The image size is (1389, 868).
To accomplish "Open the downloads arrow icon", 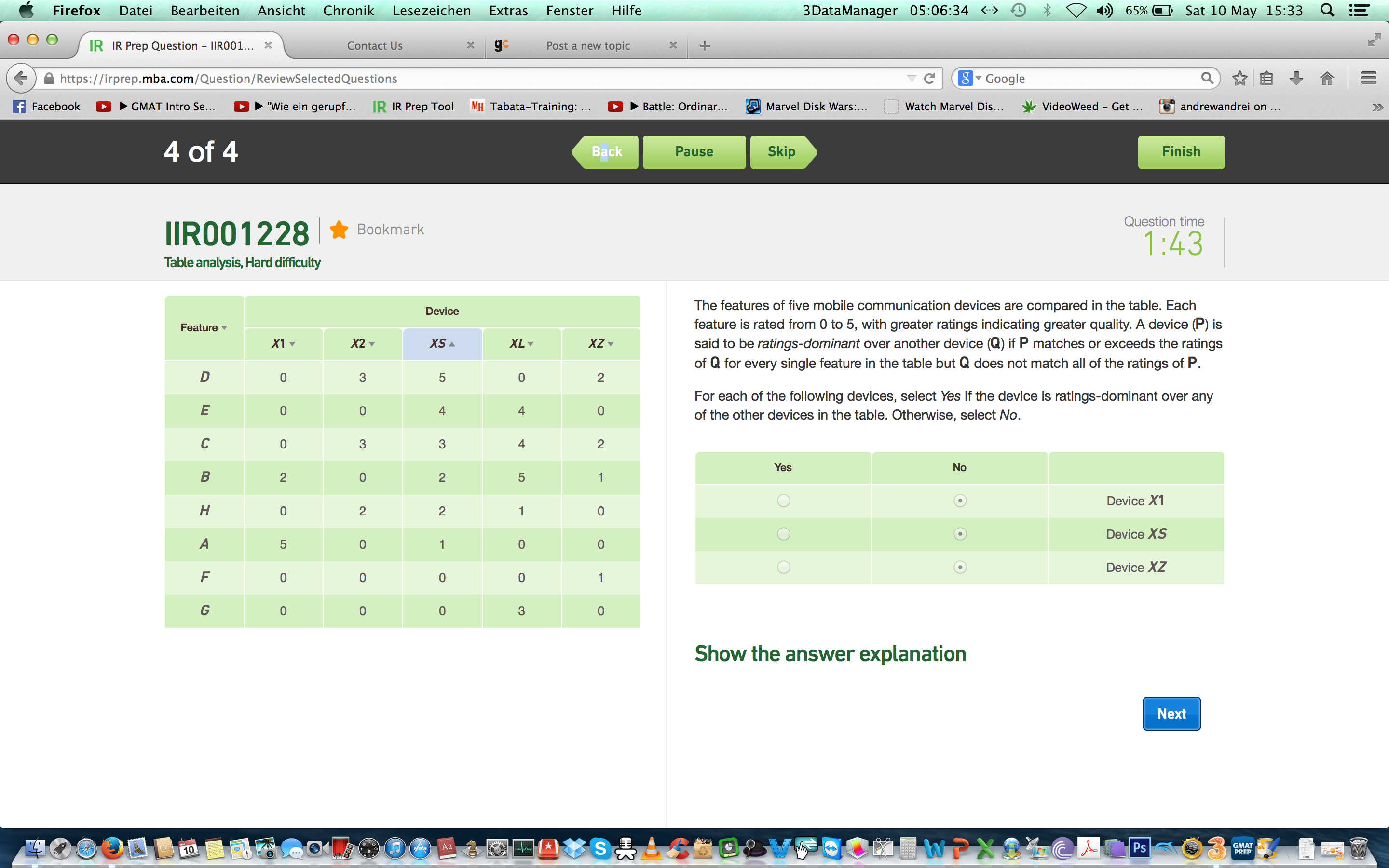I will (1296, 79).
